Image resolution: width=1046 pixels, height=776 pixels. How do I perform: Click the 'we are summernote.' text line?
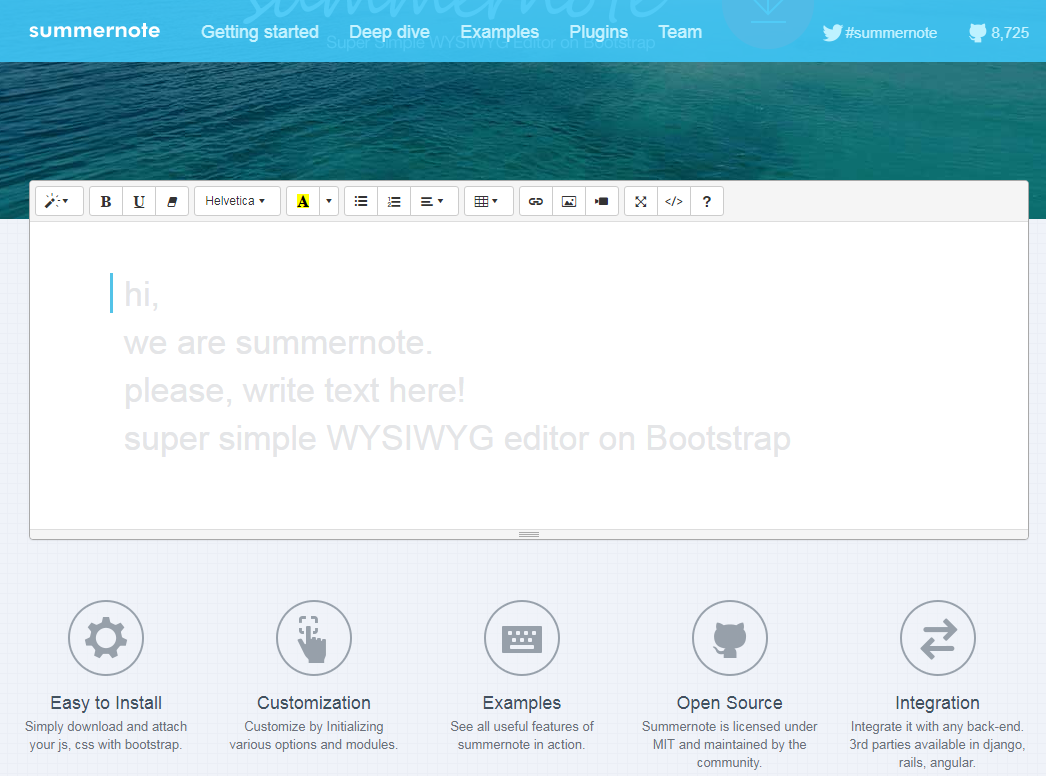[x=278, y=343]
